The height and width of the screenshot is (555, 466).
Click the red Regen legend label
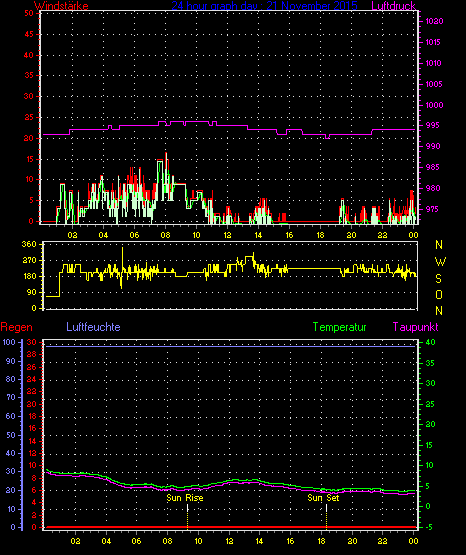coord(16,327)
